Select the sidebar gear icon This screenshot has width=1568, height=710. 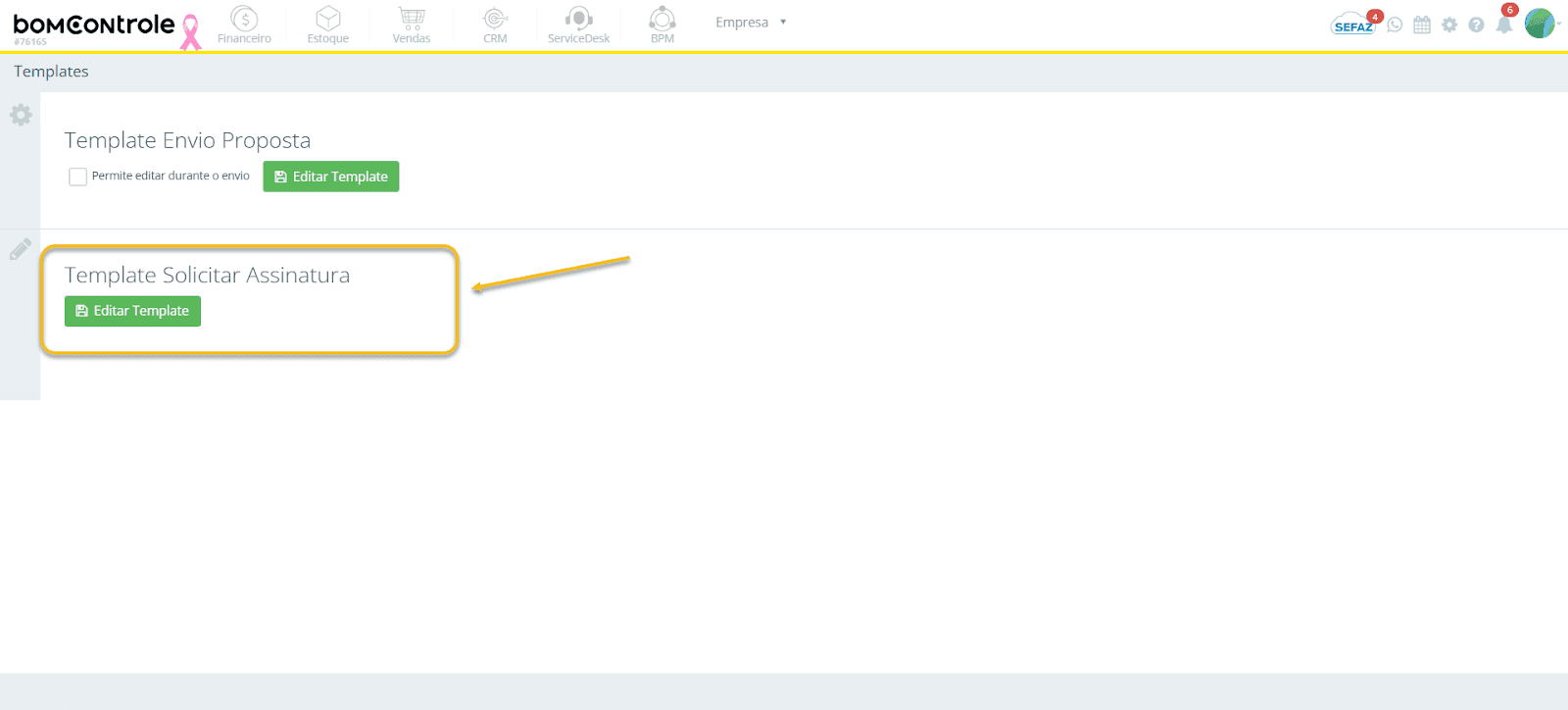[21, 115]
